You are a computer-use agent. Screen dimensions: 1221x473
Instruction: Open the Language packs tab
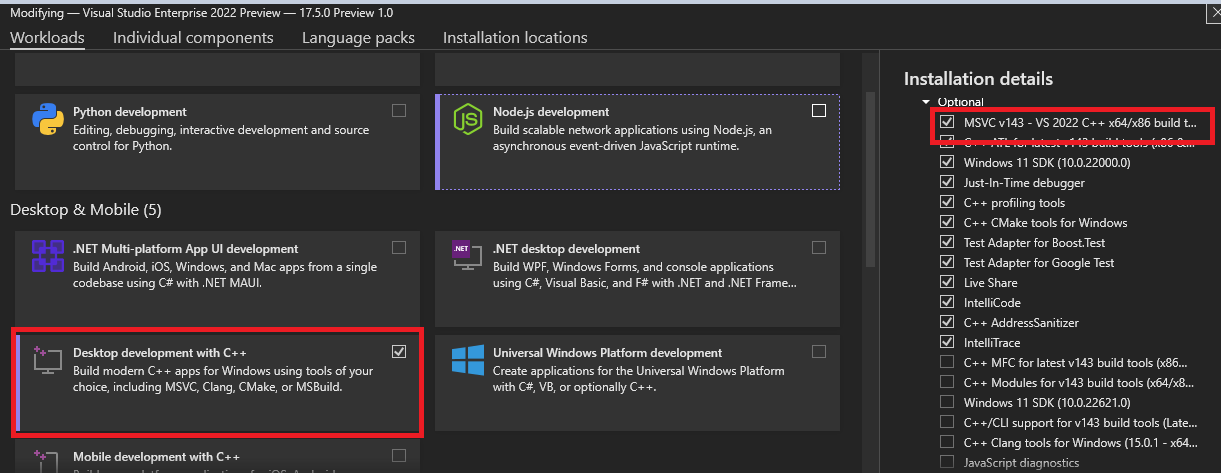[x=358, y=38]
